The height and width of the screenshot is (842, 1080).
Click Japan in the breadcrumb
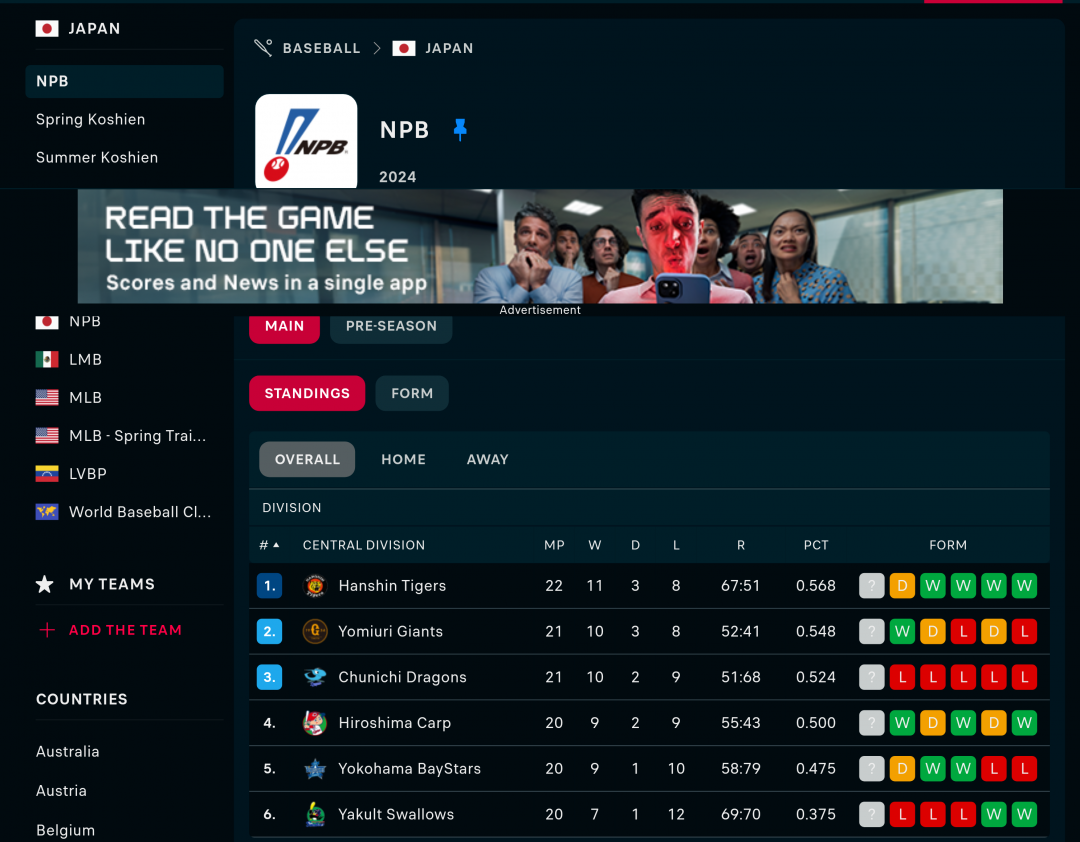tap(449, 48)
